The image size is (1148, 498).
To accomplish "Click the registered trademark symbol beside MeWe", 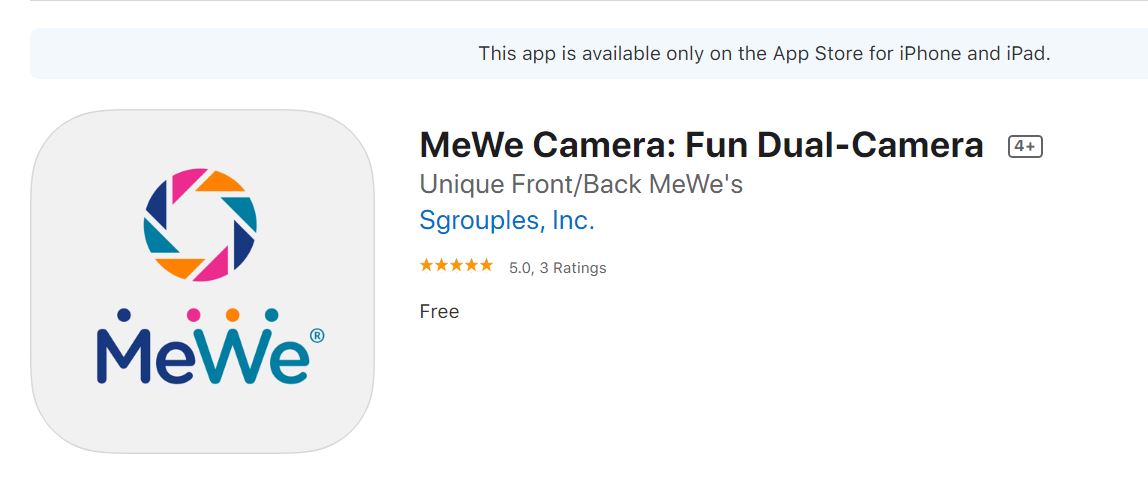I will point(317,337).
